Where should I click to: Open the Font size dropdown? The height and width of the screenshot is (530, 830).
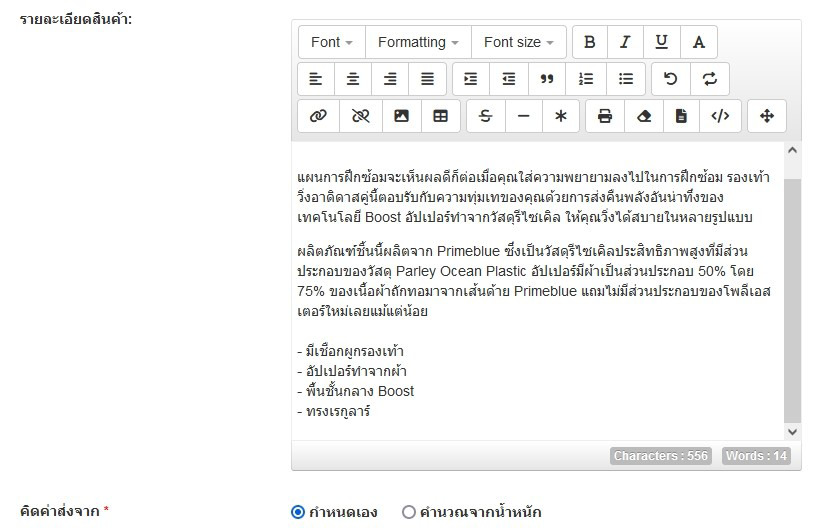coord(518,42)
